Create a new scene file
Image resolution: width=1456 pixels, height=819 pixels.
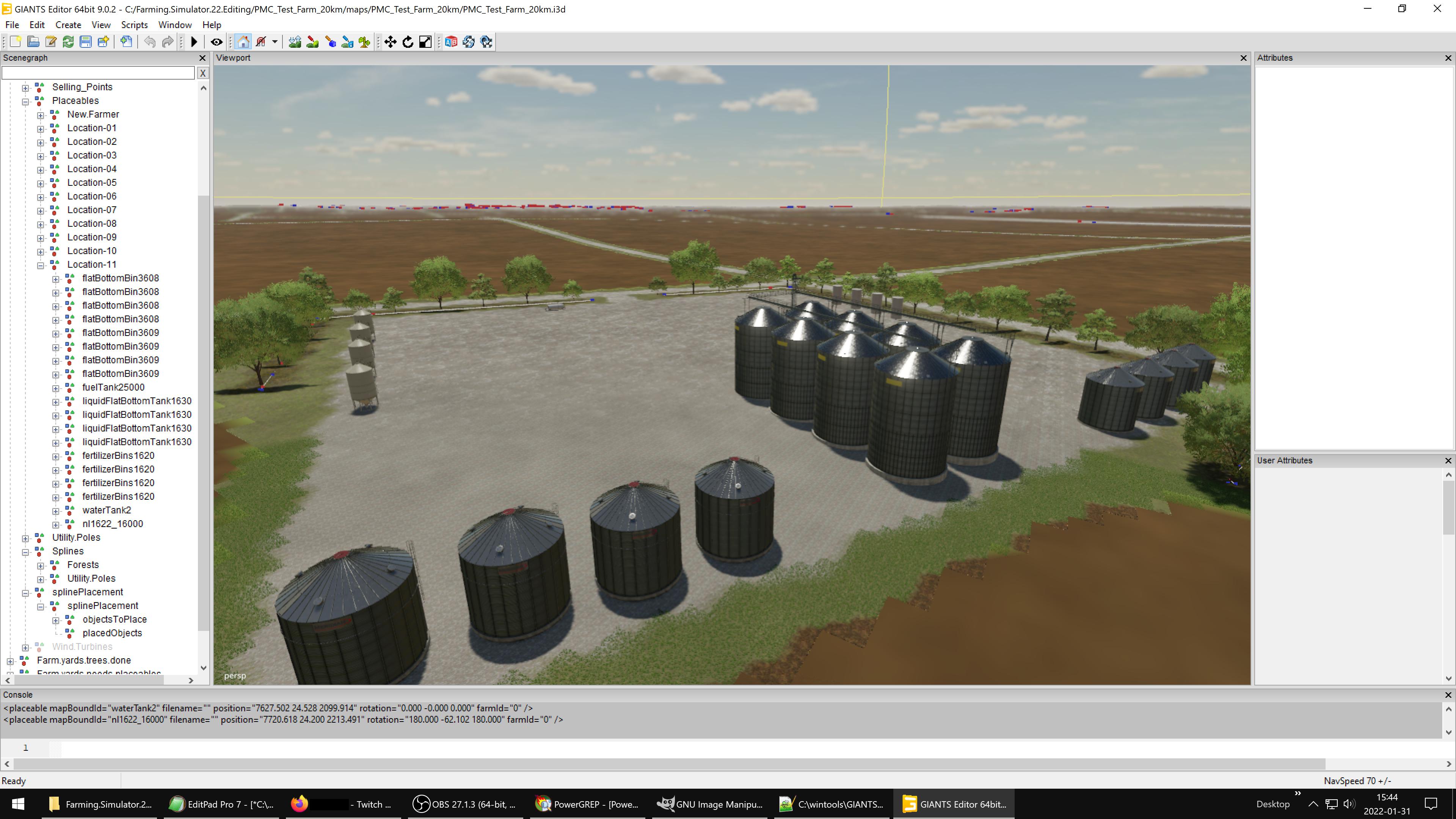tap(15, 42)
